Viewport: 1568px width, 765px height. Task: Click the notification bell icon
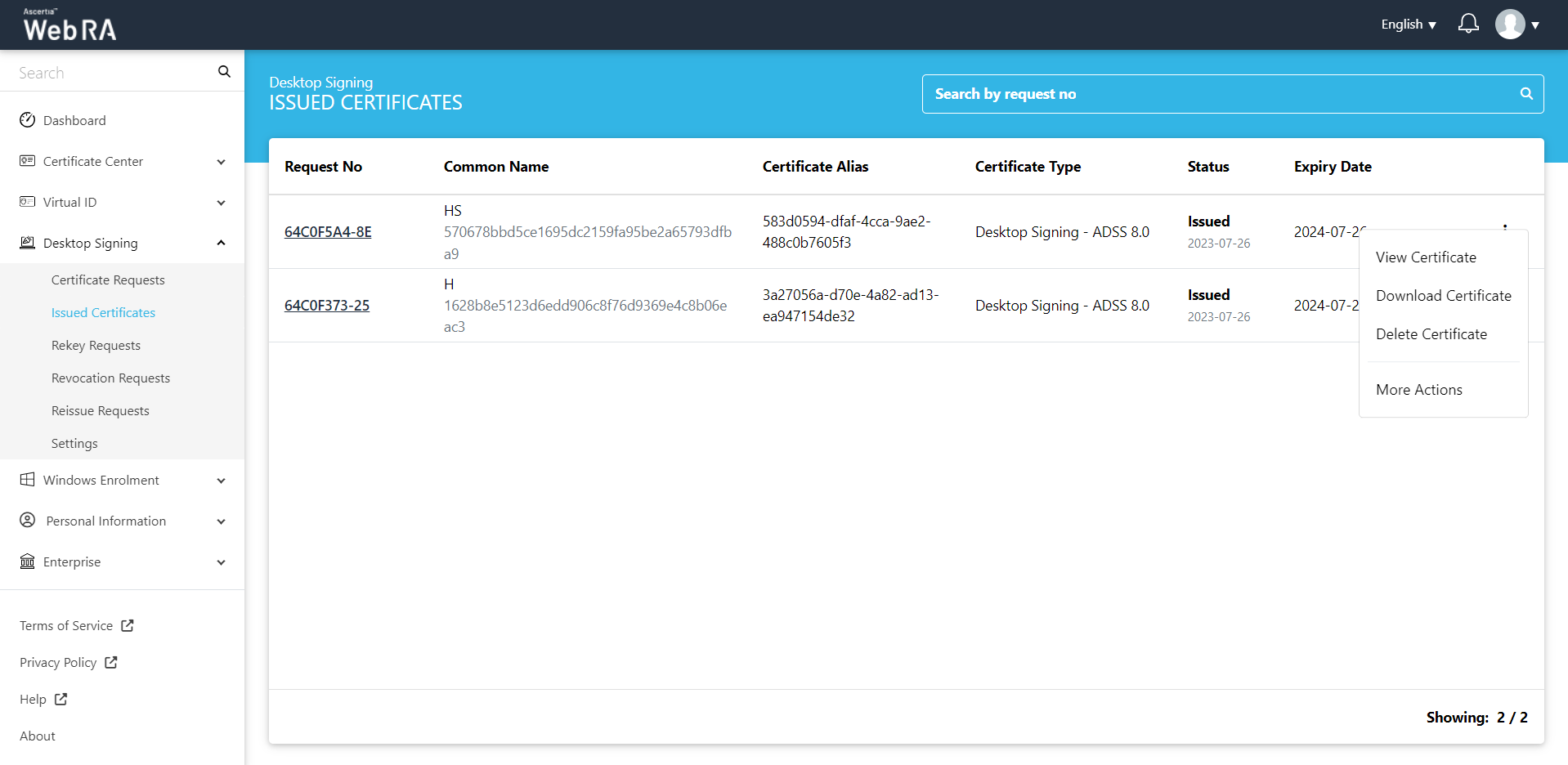(x=1468, y=24)
